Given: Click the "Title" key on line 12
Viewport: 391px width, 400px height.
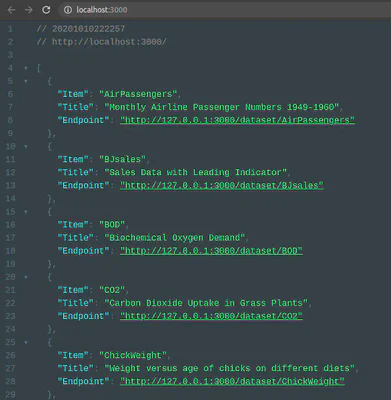Looking at the screenshot, I should (x=76, y=172).
